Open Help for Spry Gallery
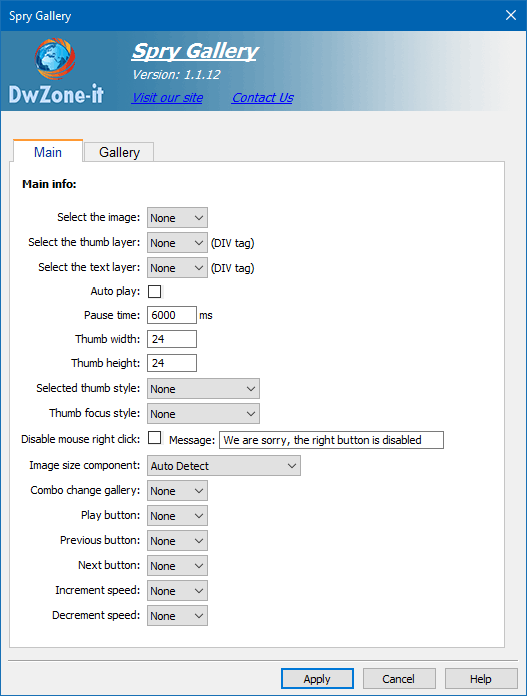Screen dimensions: 527x696 pos(481,679)
